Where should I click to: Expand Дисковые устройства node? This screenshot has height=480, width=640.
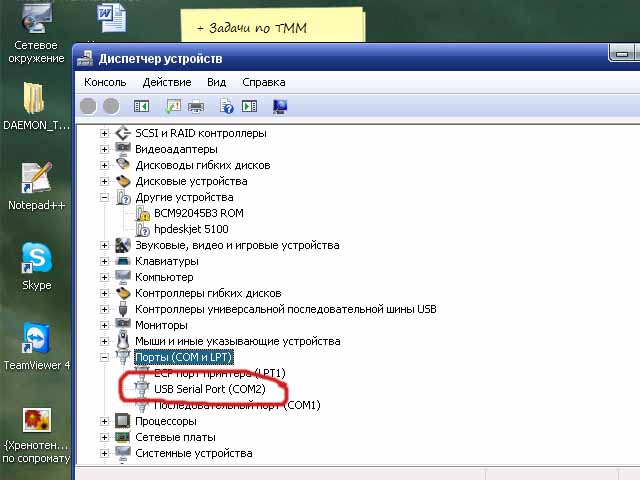coord(104,181)
